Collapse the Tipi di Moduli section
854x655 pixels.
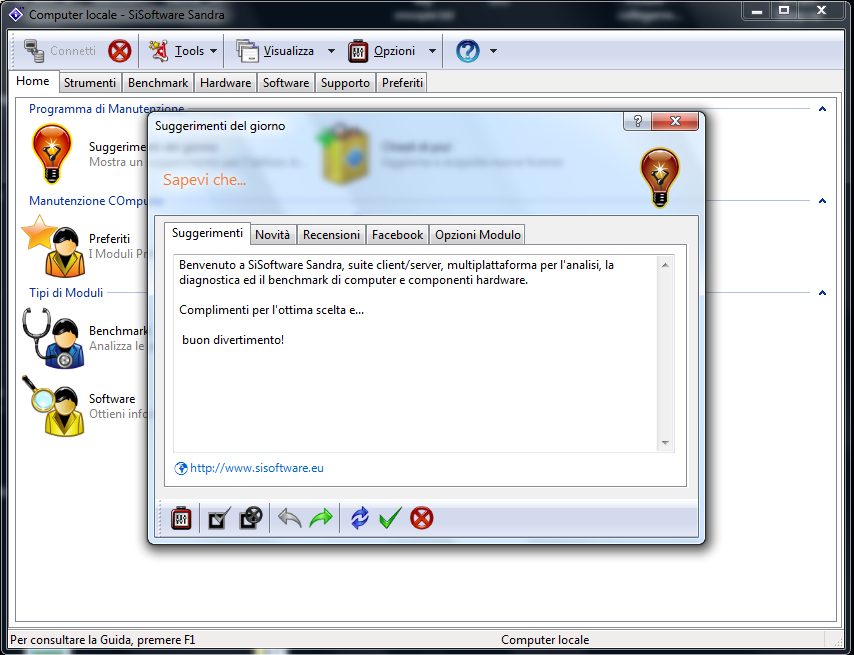tap(822, 293)
